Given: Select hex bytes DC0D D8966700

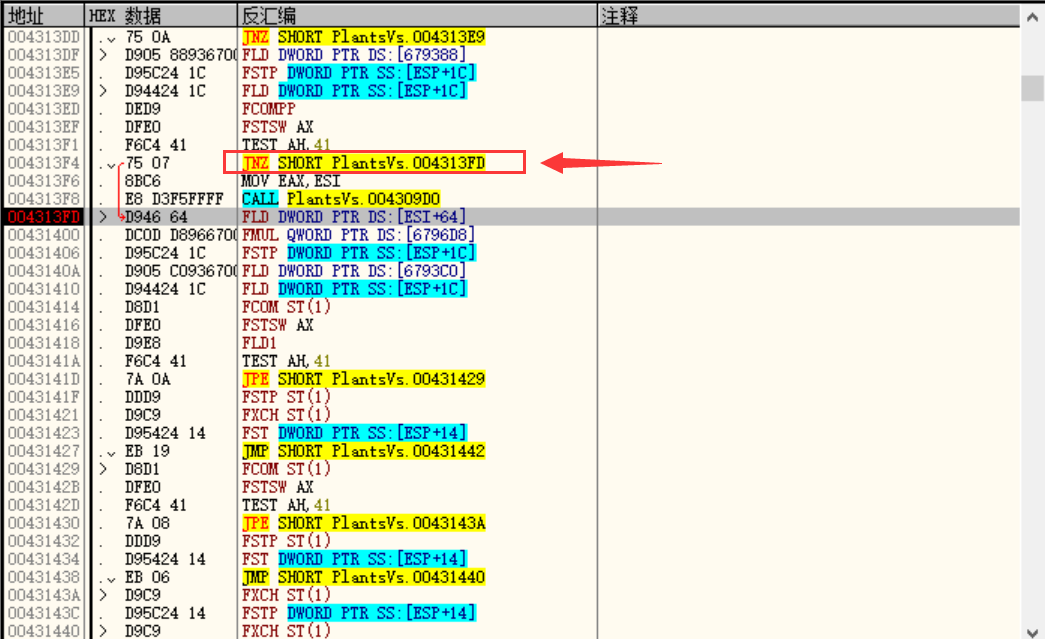Looking at the screenshot, I should click(x=181, y=235).
